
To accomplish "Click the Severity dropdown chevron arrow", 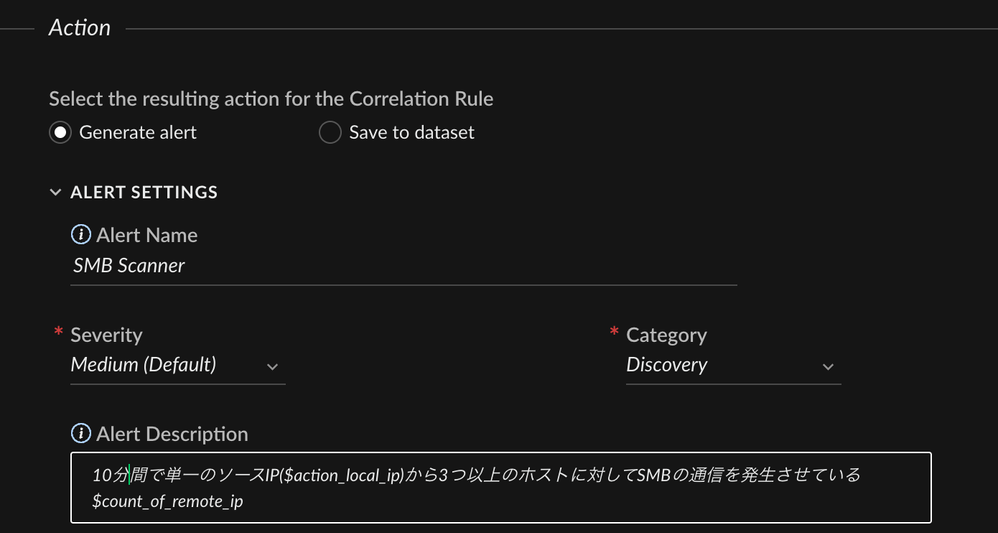I will pos(272,367).
